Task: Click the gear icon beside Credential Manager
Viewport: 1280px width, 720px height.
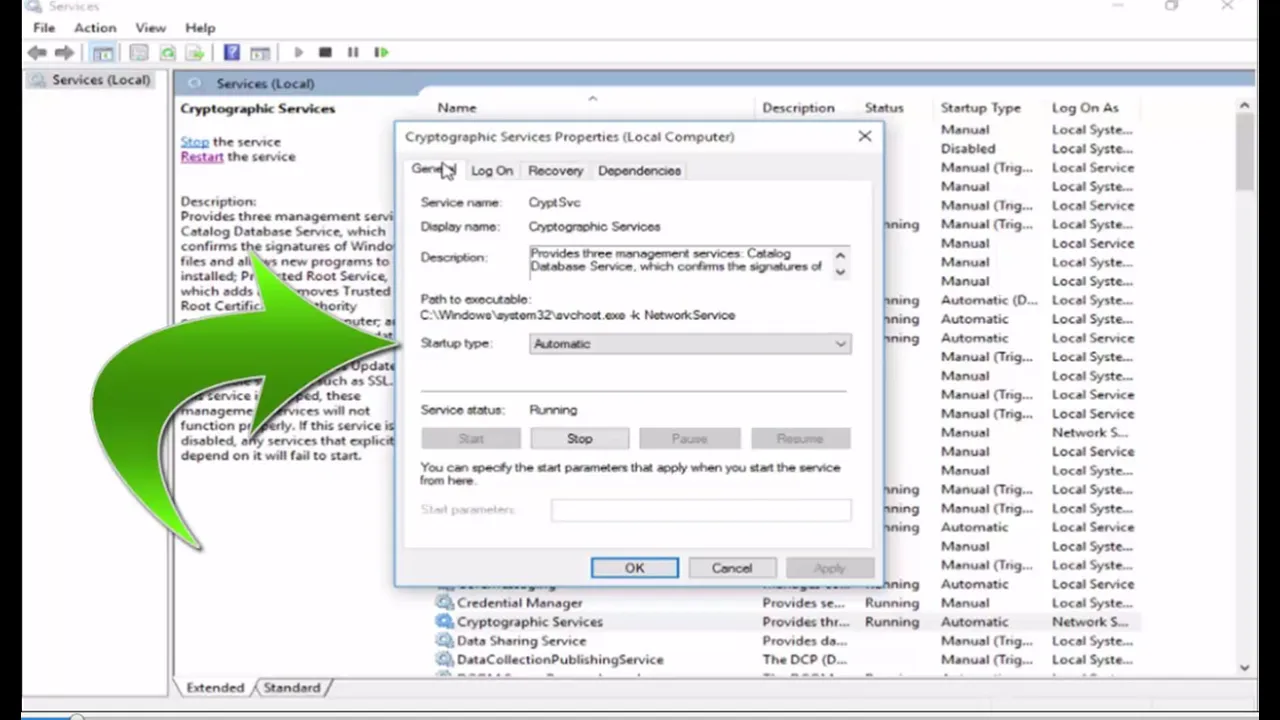Action: 444,603
